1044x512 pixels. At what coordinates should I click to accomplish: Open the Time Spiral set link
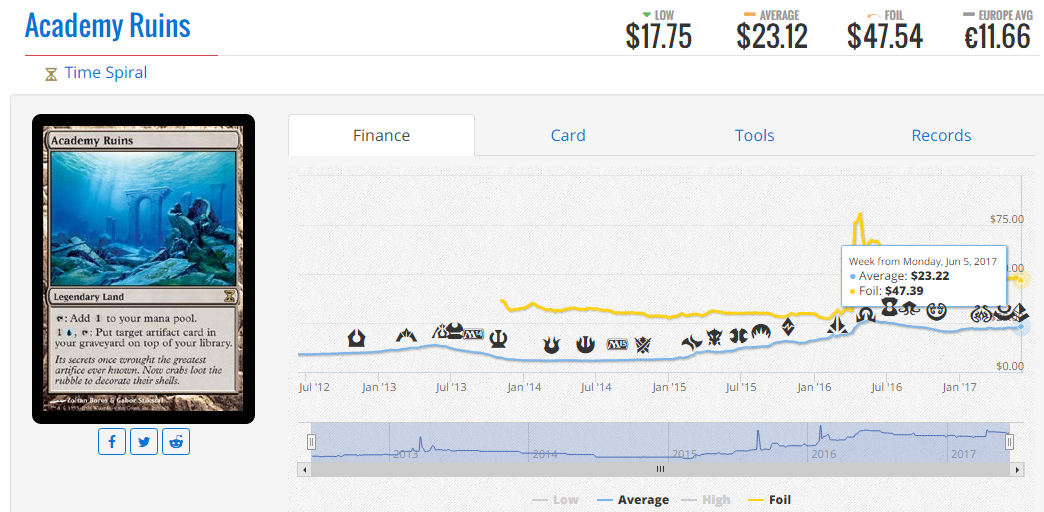click(106, 73)
